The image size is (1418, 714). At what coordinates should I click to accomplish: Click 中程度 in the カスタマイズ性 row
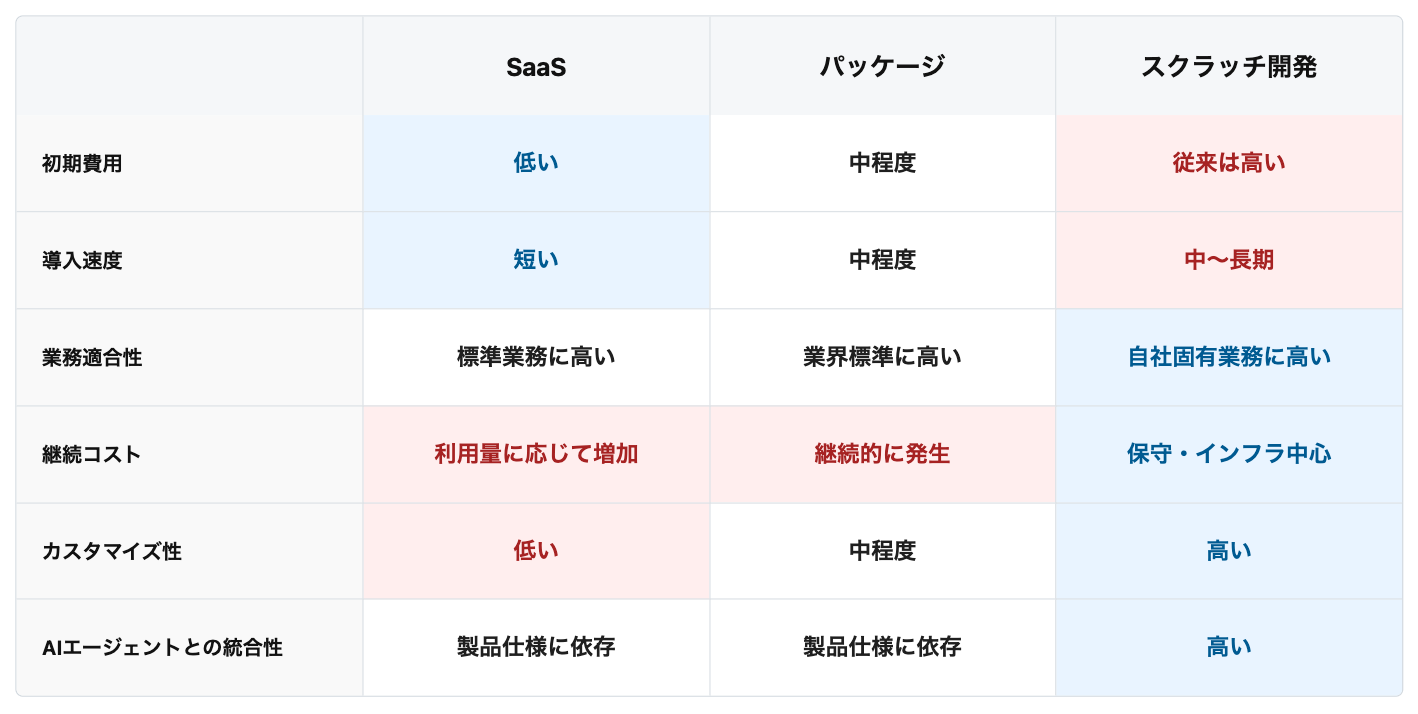point(882,551)
